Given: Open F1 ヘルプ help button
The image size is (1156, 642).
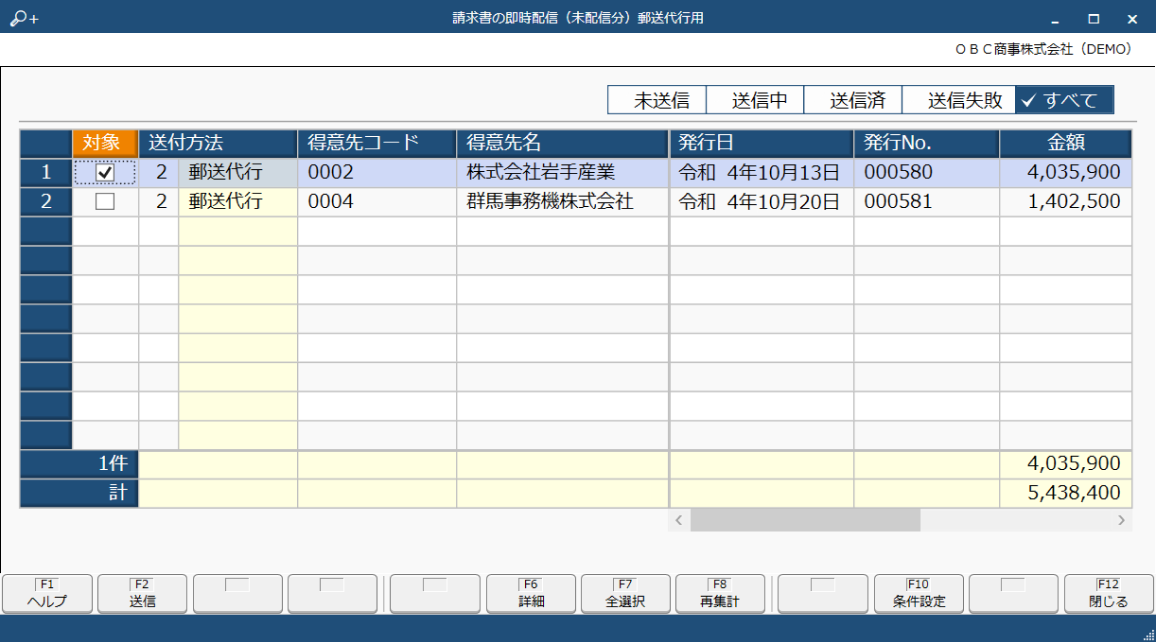Looking at the screenshot, I should click(x=47, y=593).
